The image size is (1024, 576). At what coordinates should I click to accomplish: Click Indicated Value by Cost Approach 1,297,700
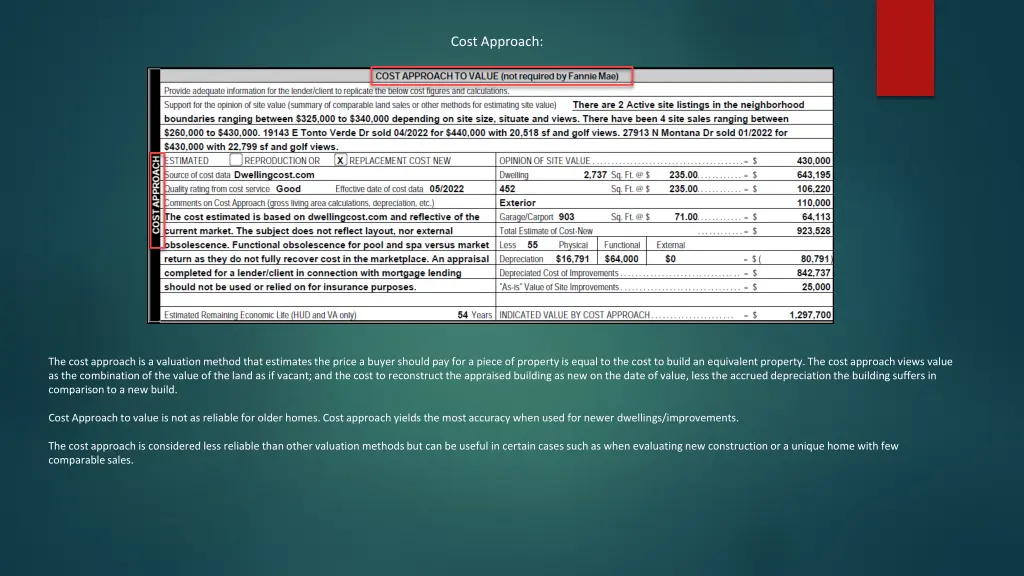(810, 315)
